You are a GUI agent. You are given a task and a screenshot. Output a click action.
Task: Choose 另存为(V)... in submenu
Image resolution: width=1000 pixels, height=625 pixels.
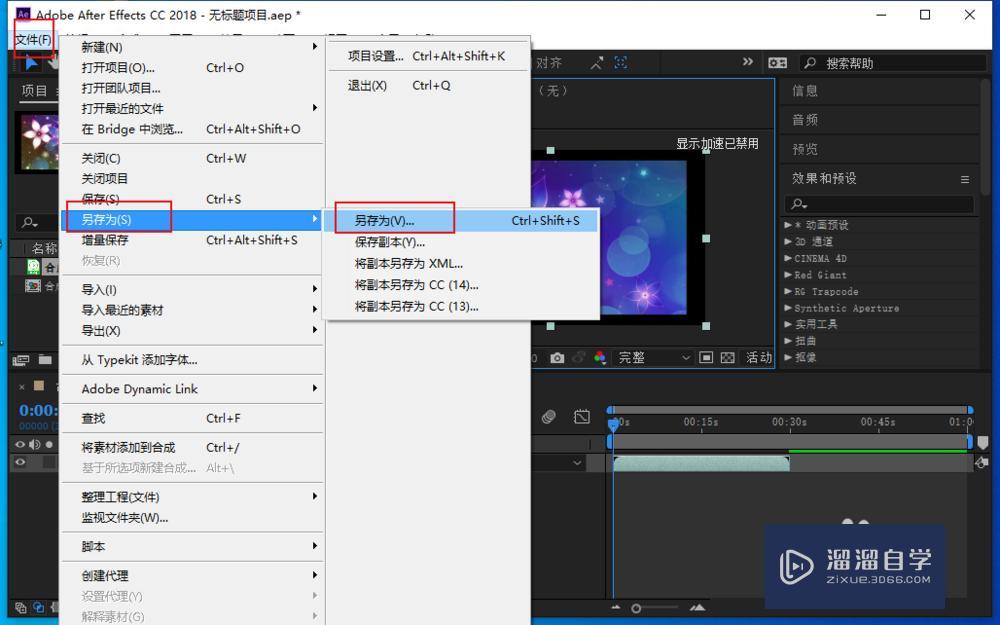[x=461, y=221]
